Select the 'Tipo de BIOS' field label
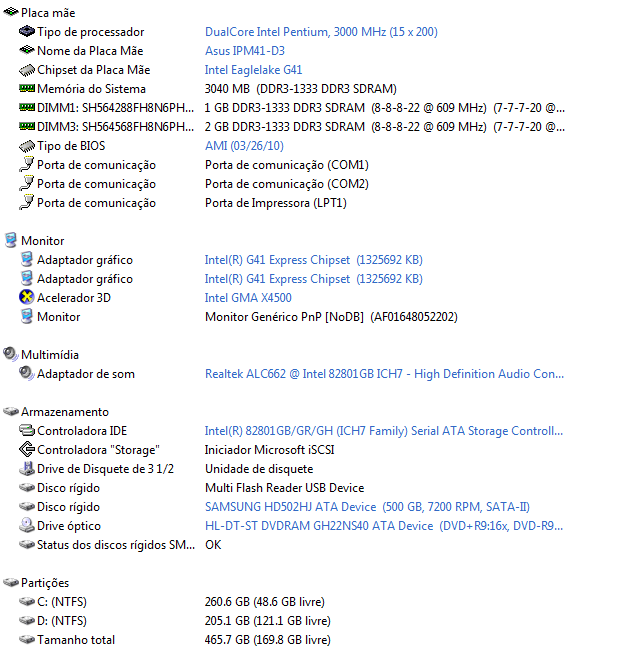 pos(71,146)
